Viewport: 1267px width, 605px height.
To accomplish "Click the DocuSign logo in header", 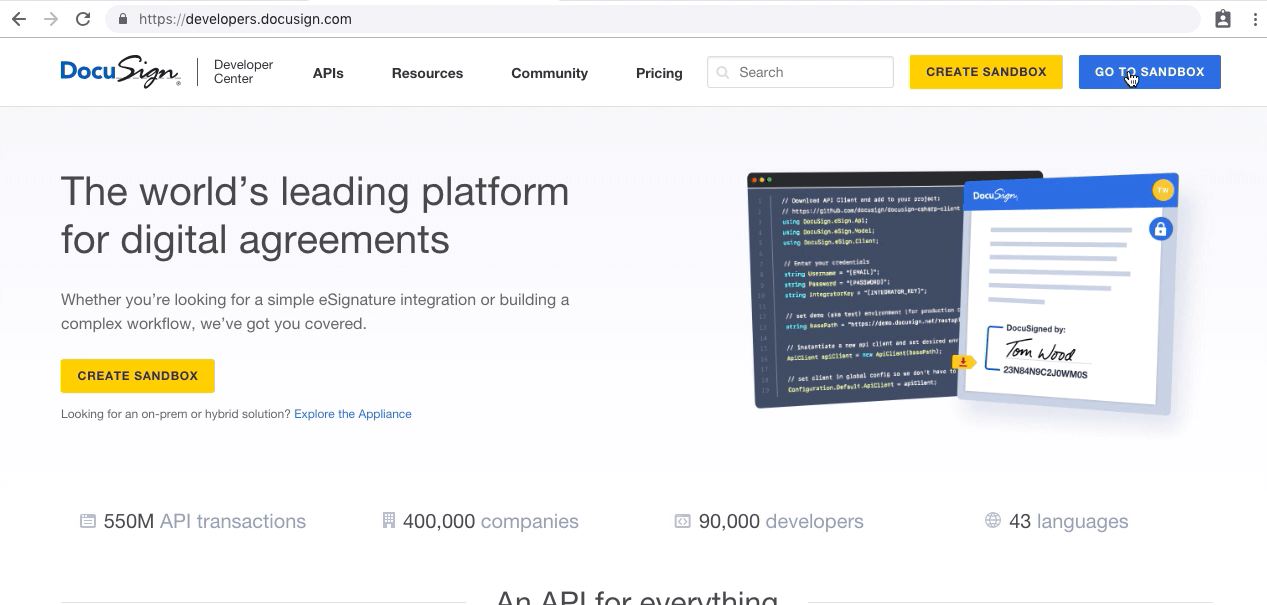I will pos(120,72).
